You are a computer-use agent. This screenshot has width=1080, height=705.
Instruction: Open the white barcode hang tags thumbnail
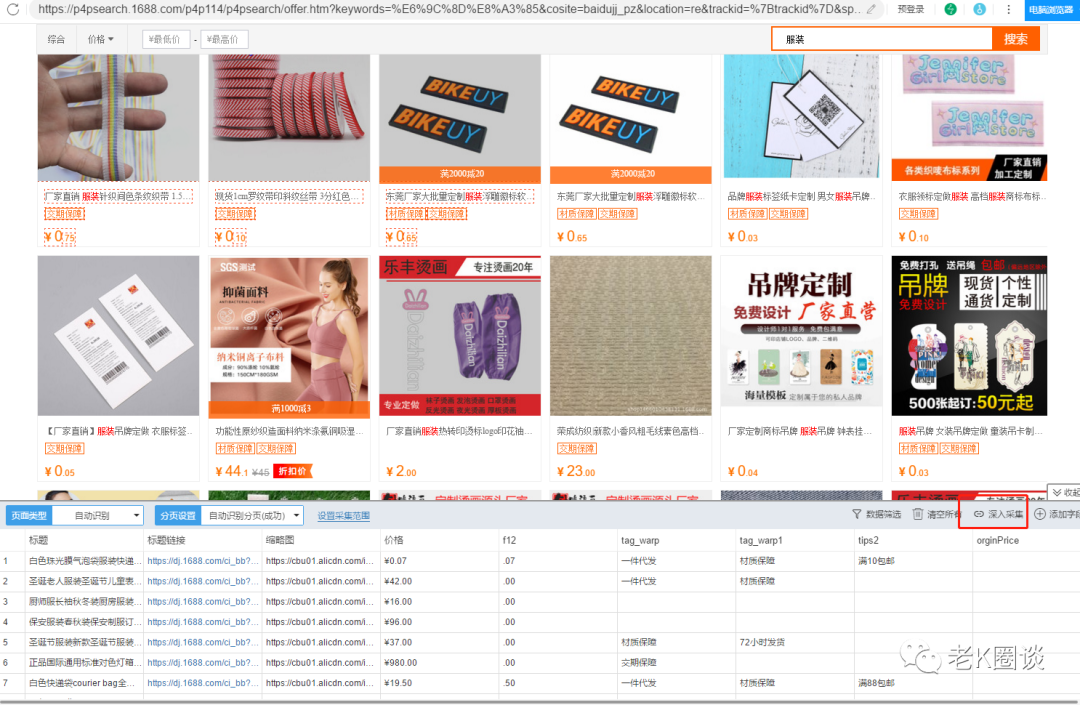pyautogui.click(x=118, y=336)
